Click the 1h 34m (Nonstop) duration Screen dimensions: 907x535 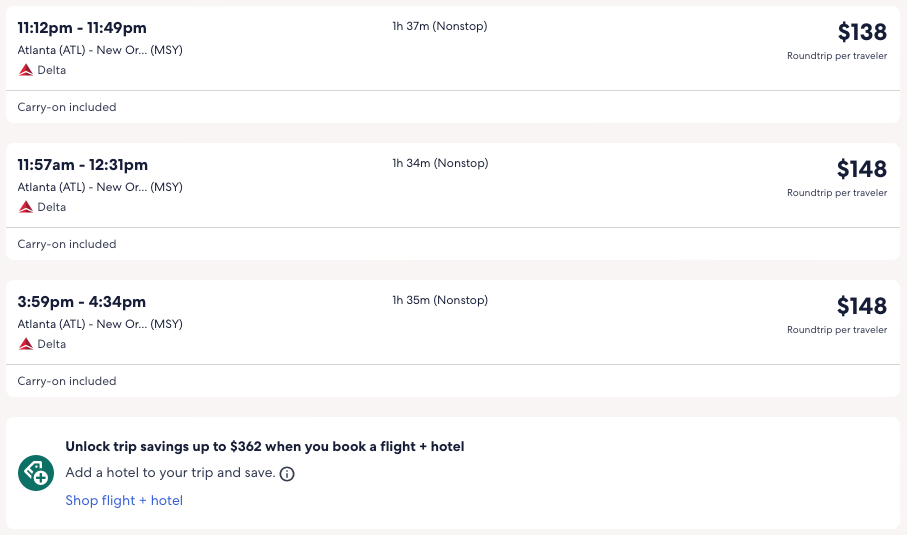(440, 163)
